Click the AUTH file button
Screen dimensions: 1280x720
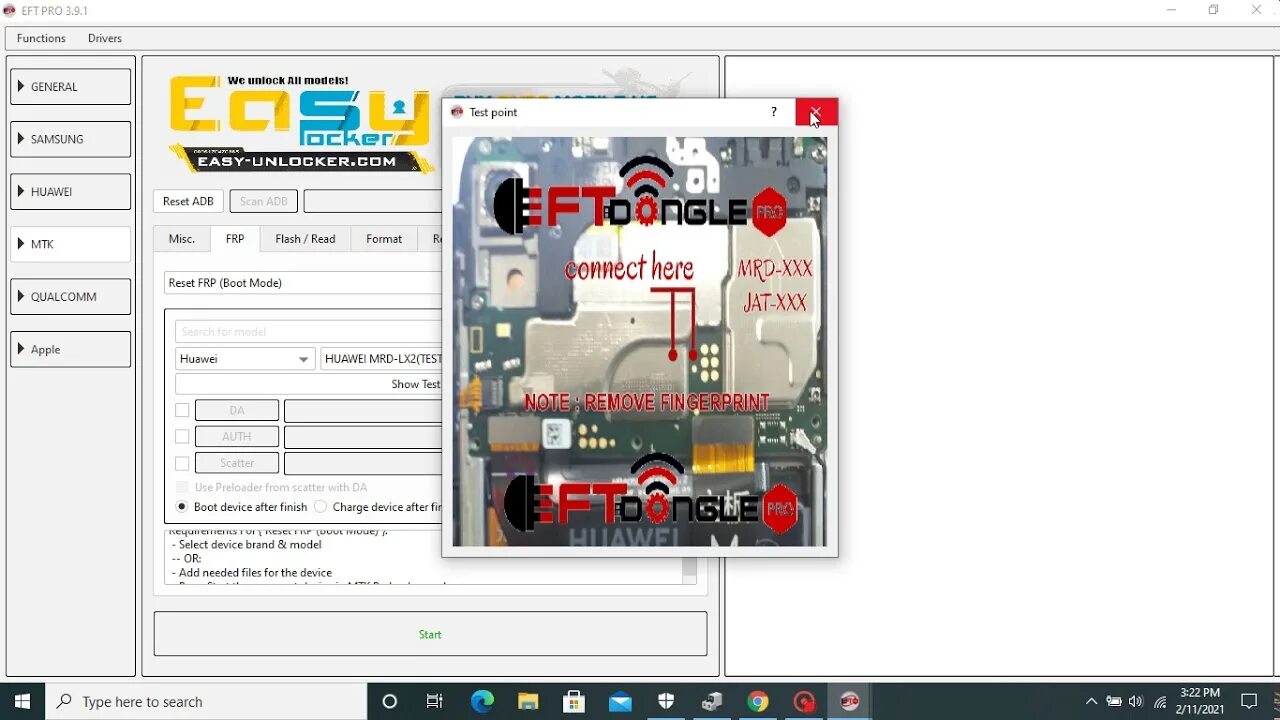click(237, 436)
